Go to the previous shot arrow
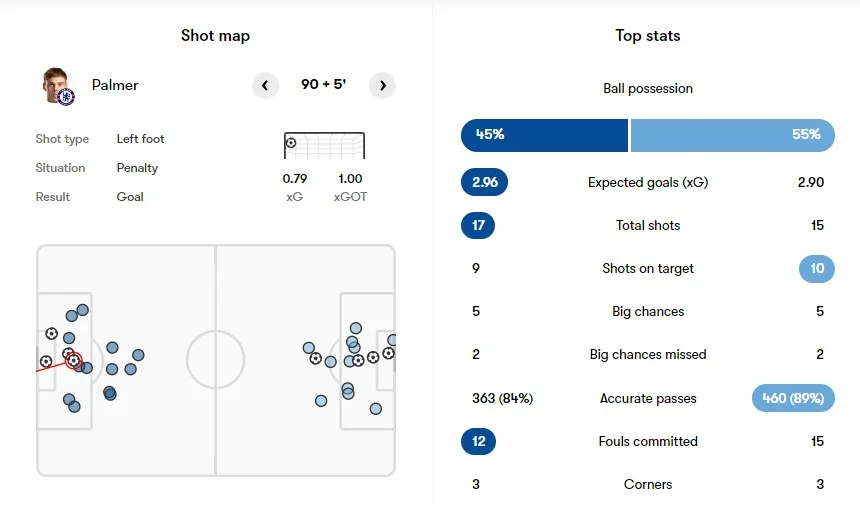This screenshot has width=860, height=516. 265,85
